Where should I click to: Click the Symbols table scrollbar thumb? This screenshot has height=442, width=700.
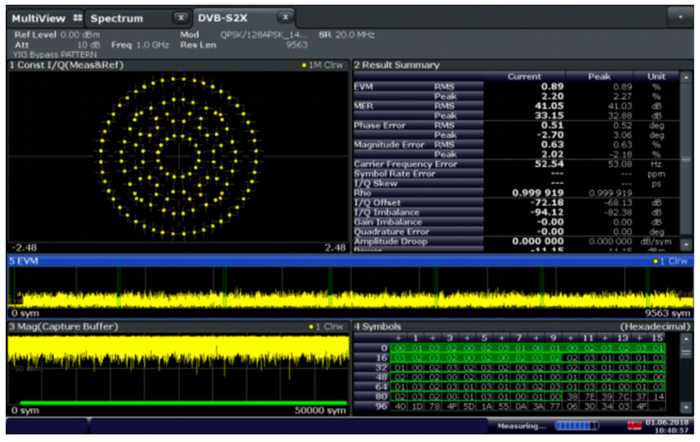tap(686, 352)
